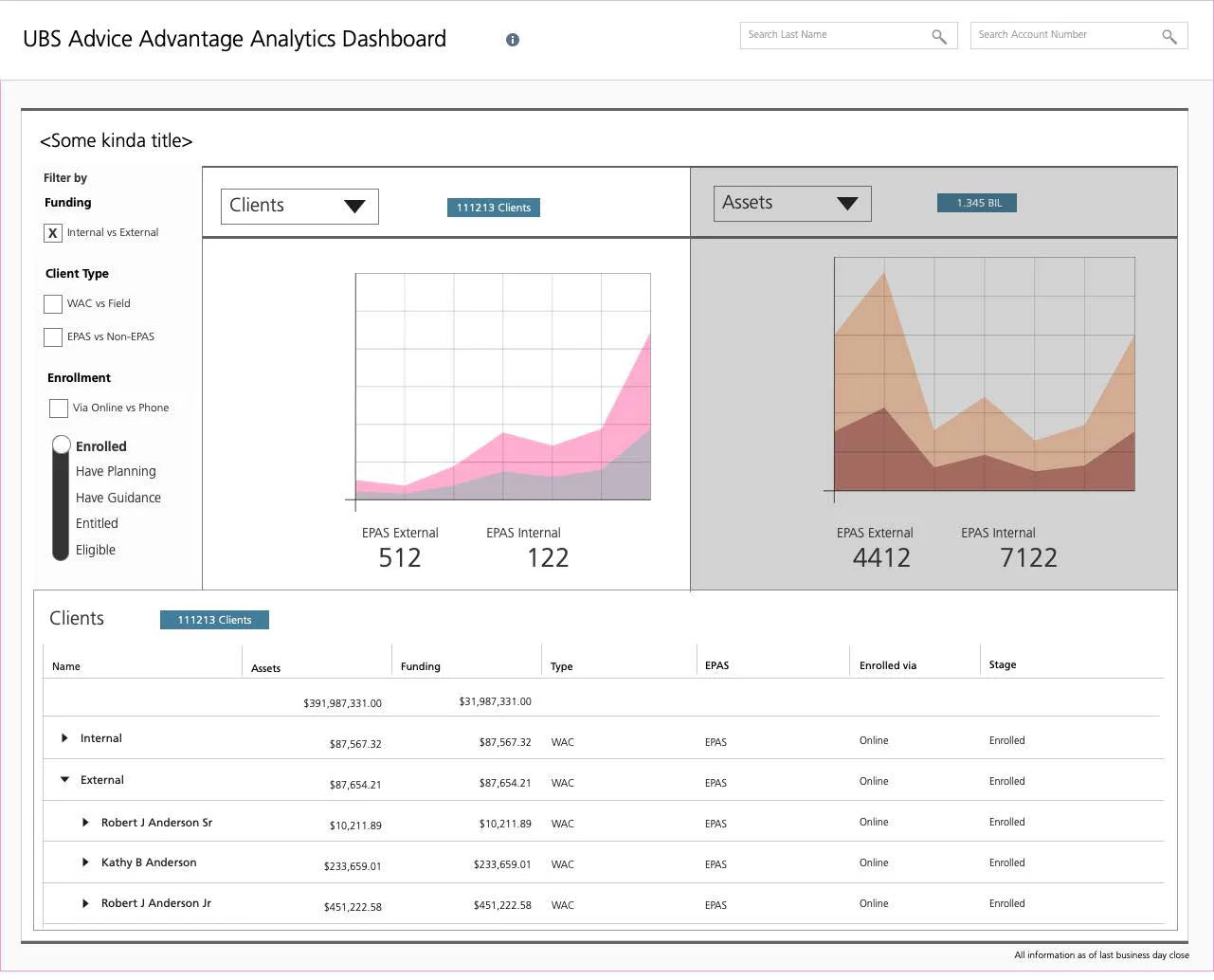This screenshot has height=980, width=1214.
Task: Expand the Robert J Anderson Sr row
Action: pos(85,823)
